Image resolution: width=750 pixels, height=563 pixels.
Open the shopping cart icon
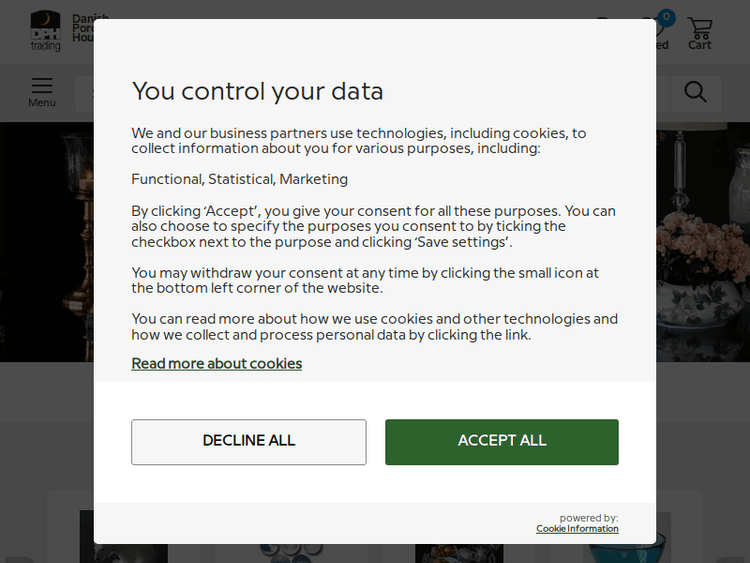coord(700,27)
